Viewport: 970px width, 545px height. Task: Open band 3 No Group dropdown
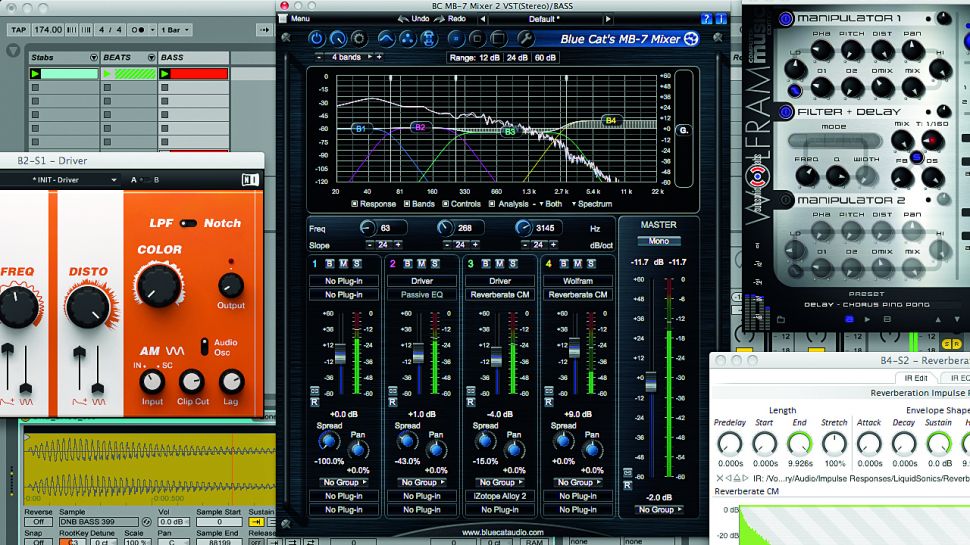click(x=500, y=483)
